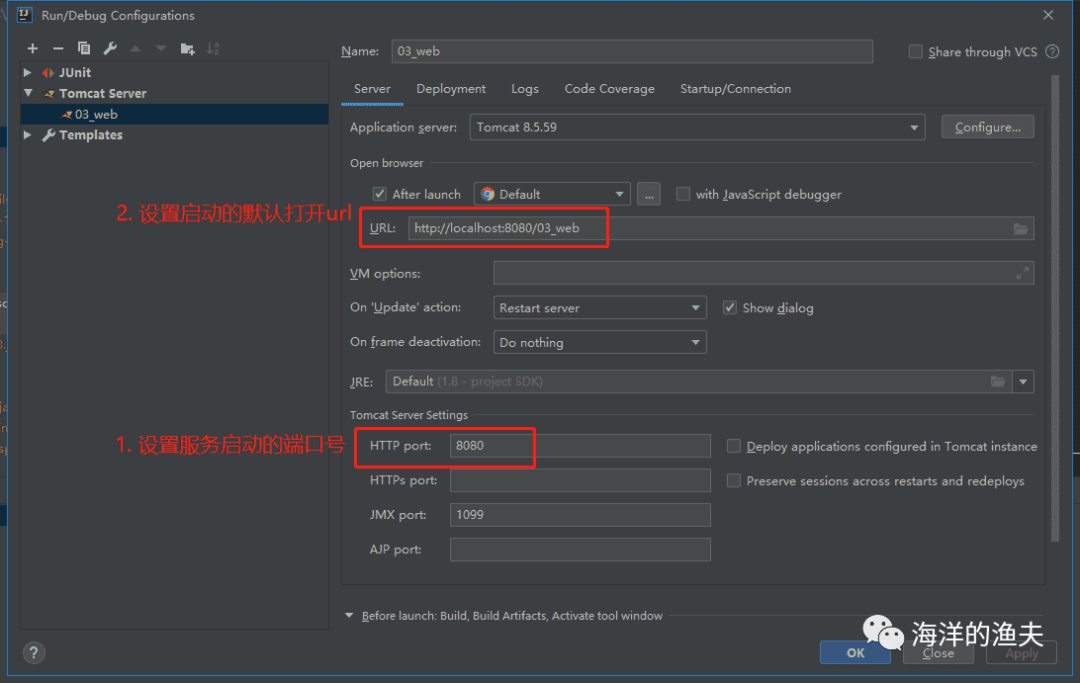Viewport: 1080px width, 683px height.
Task: Copy configuration icon in toolbar
Action: pos(84,48)
